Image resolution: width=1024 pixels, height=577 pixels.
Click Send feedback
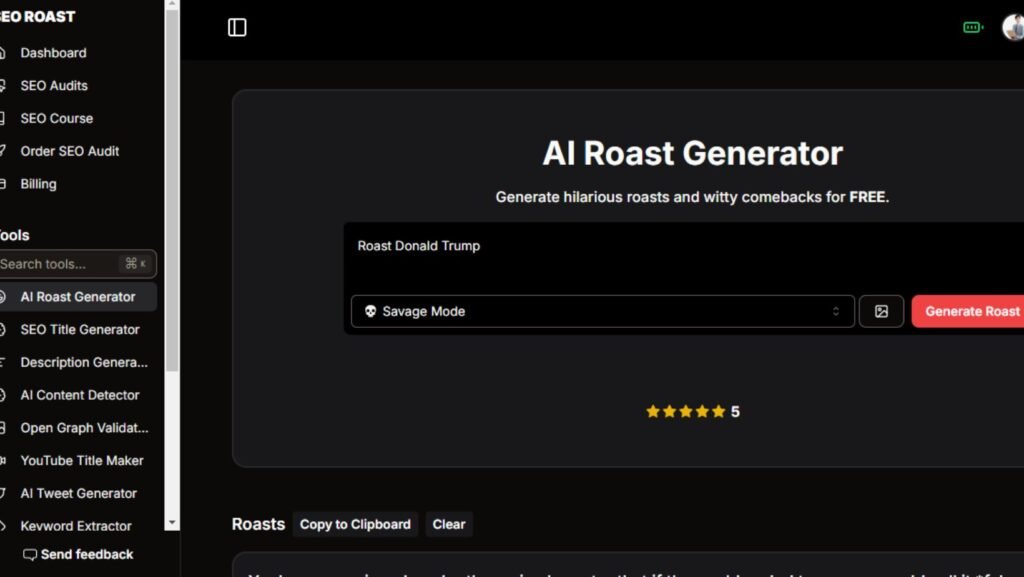tap(78, 555)
